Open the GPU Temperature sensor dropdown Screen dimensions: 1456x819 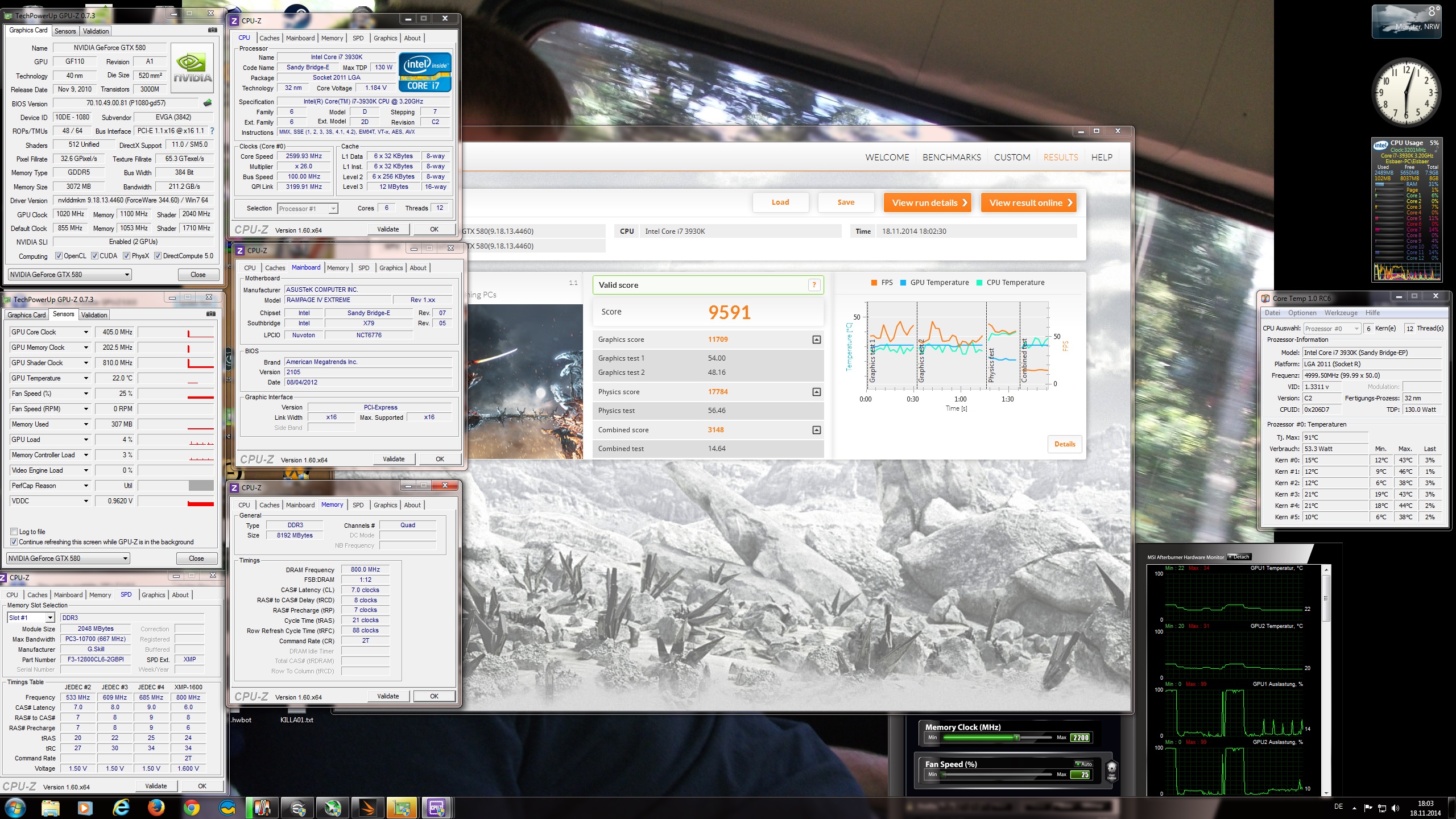pos(86,378)
